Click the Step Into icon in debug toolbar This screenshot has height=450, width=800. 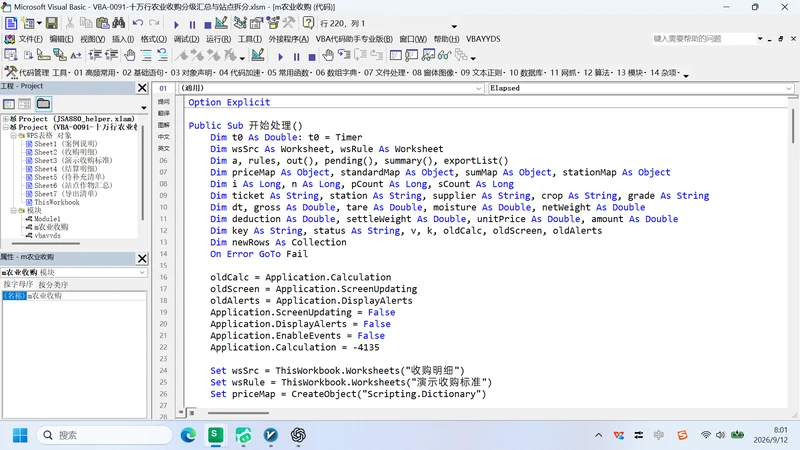(x=344, y=55)
